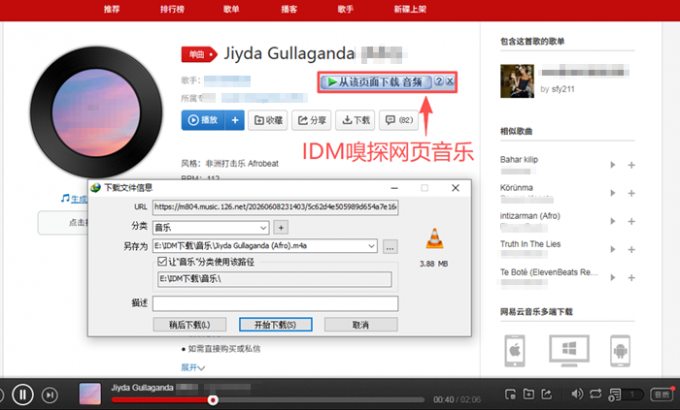Open the 另存为 save path dropdown

click(x=372, y=246)
